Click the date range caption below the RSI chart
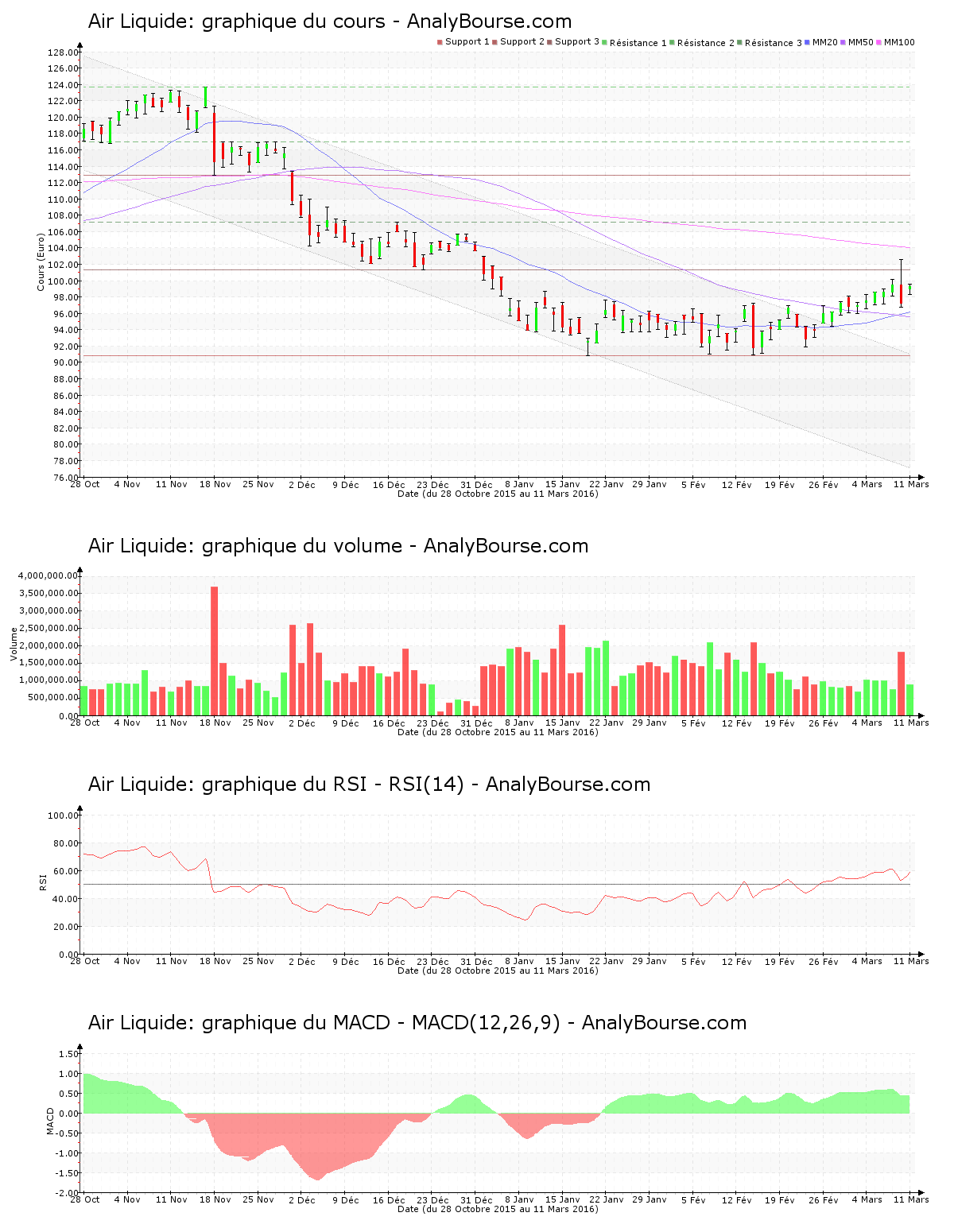 pos(498,970)
